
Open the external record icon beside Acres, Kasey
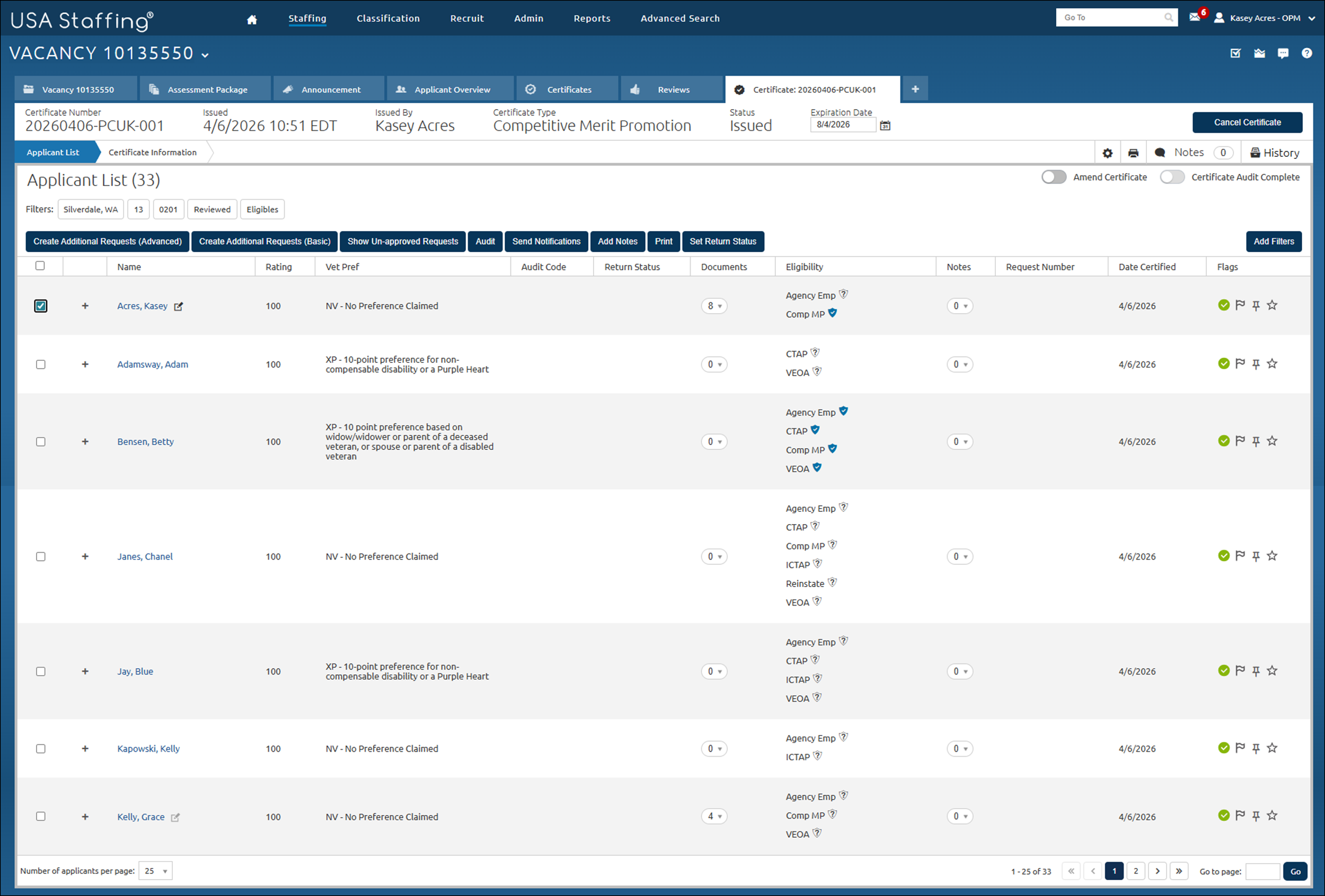179,307
